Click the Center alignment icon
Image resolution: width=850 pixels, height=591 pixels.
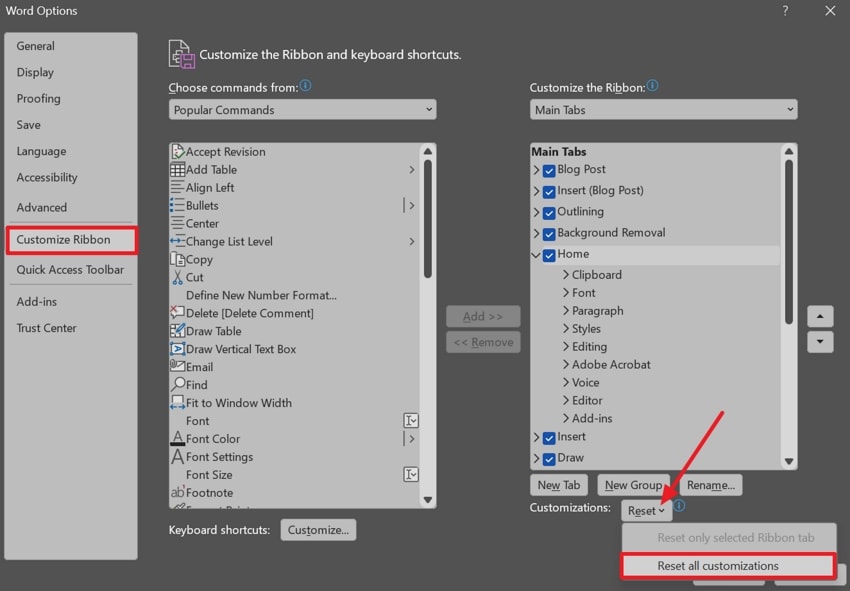click(177, 223)
